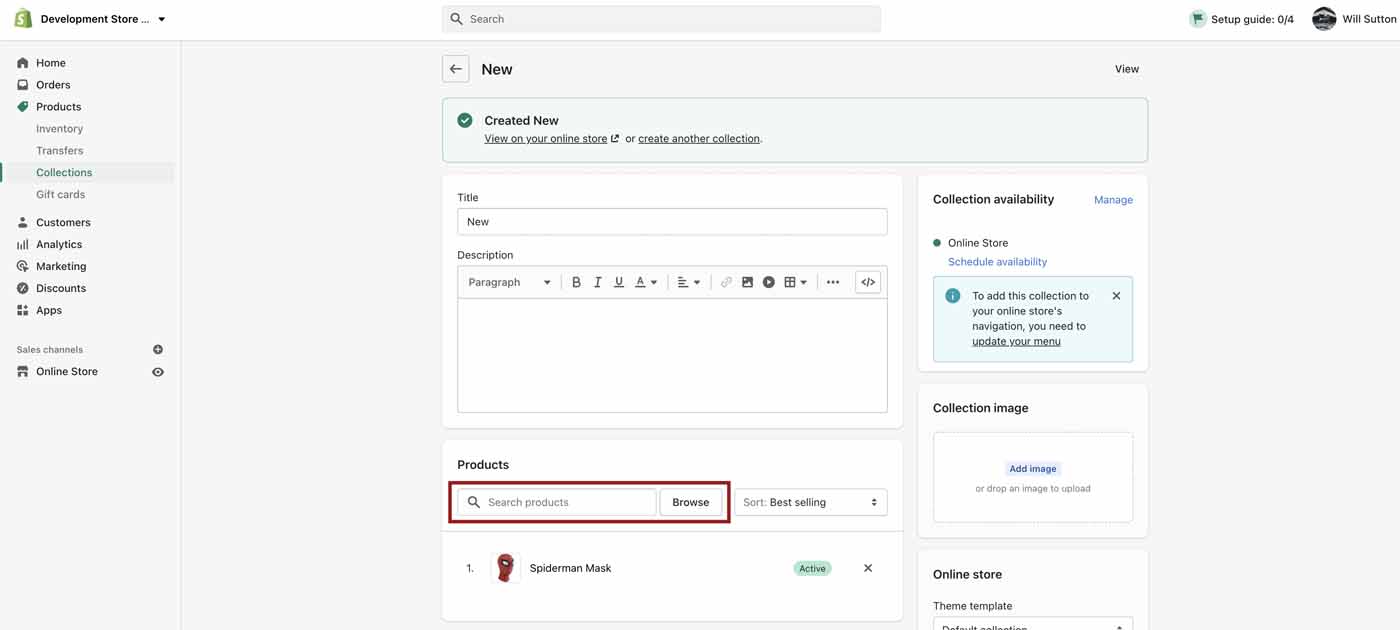Open Discounts in sidebar

(x=61, y=289)
